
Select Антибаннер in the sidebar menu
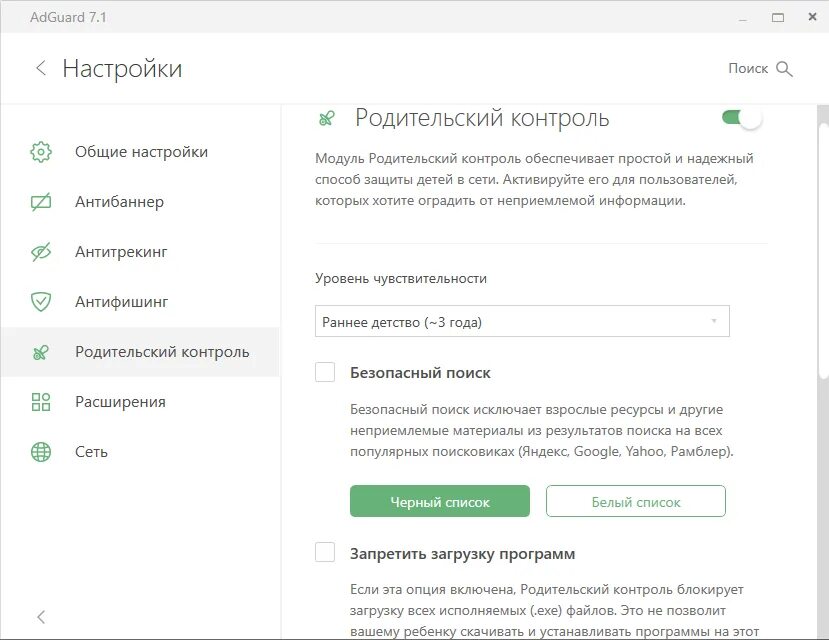pyautogui.click(x=119, y=202)
